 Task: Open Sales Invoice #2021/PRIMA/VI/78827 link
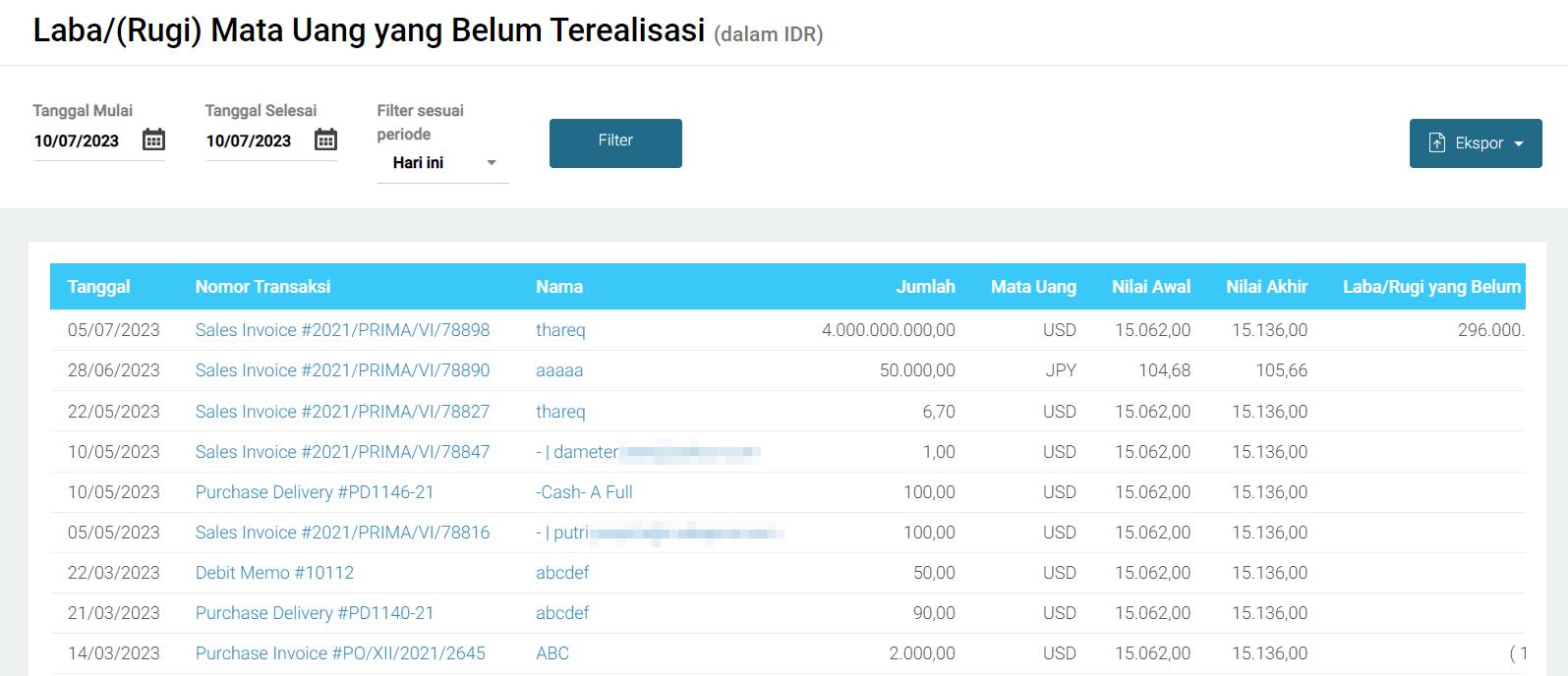(x=342, y=412)
